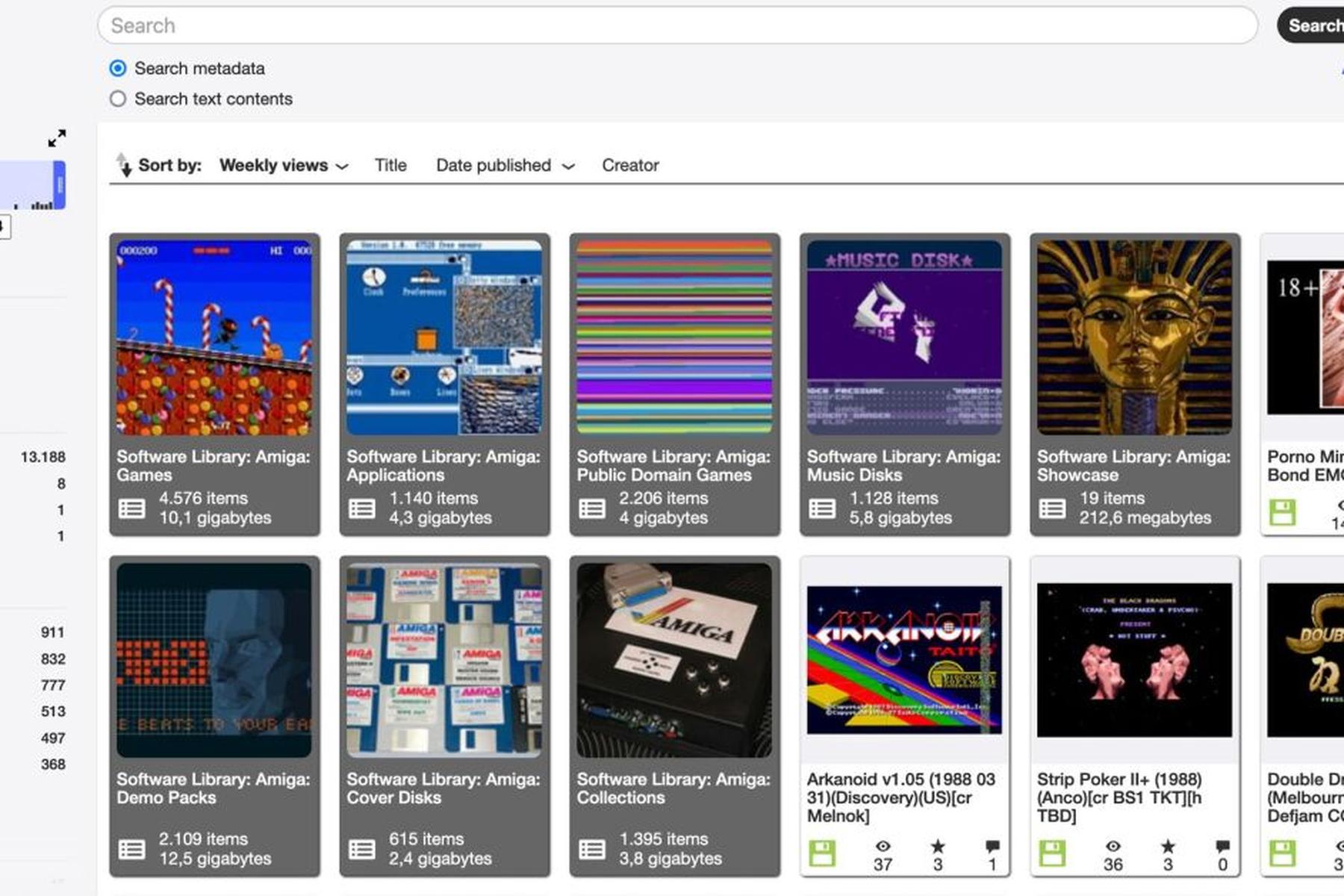Click the expand histogram arrows icon
This screenshot has height=896, width=1344.
pyautogui.click(x=57, y=138)
